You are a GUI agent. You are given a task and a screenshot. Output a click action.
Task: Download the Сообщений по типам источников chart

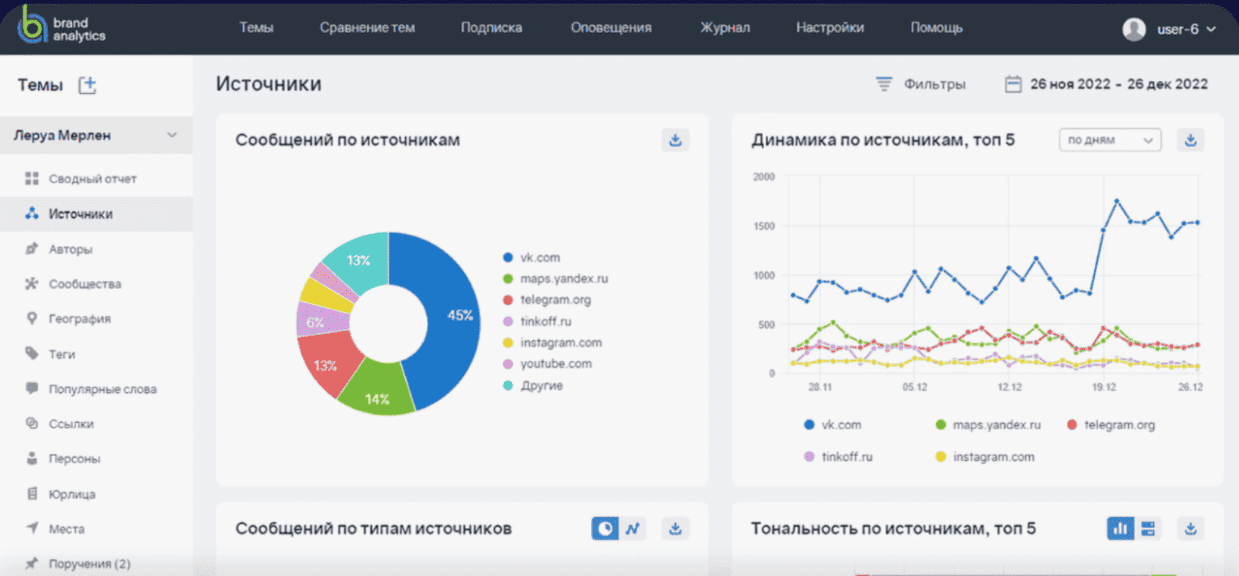[x=676, y=528]
